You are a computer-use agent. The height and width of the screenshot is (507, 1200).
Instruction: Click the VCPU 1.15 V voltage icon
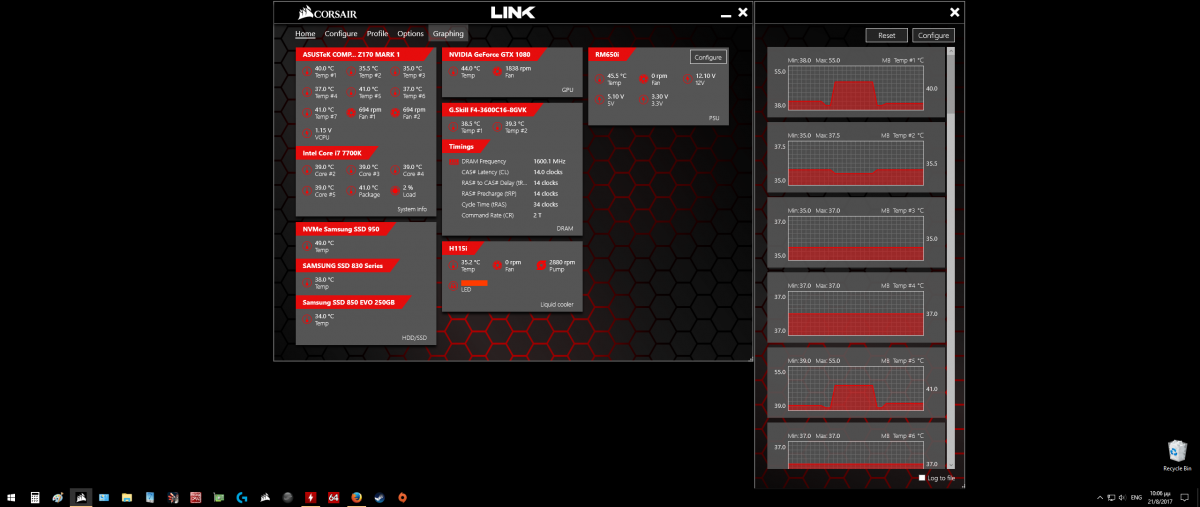tap(305, 132)
